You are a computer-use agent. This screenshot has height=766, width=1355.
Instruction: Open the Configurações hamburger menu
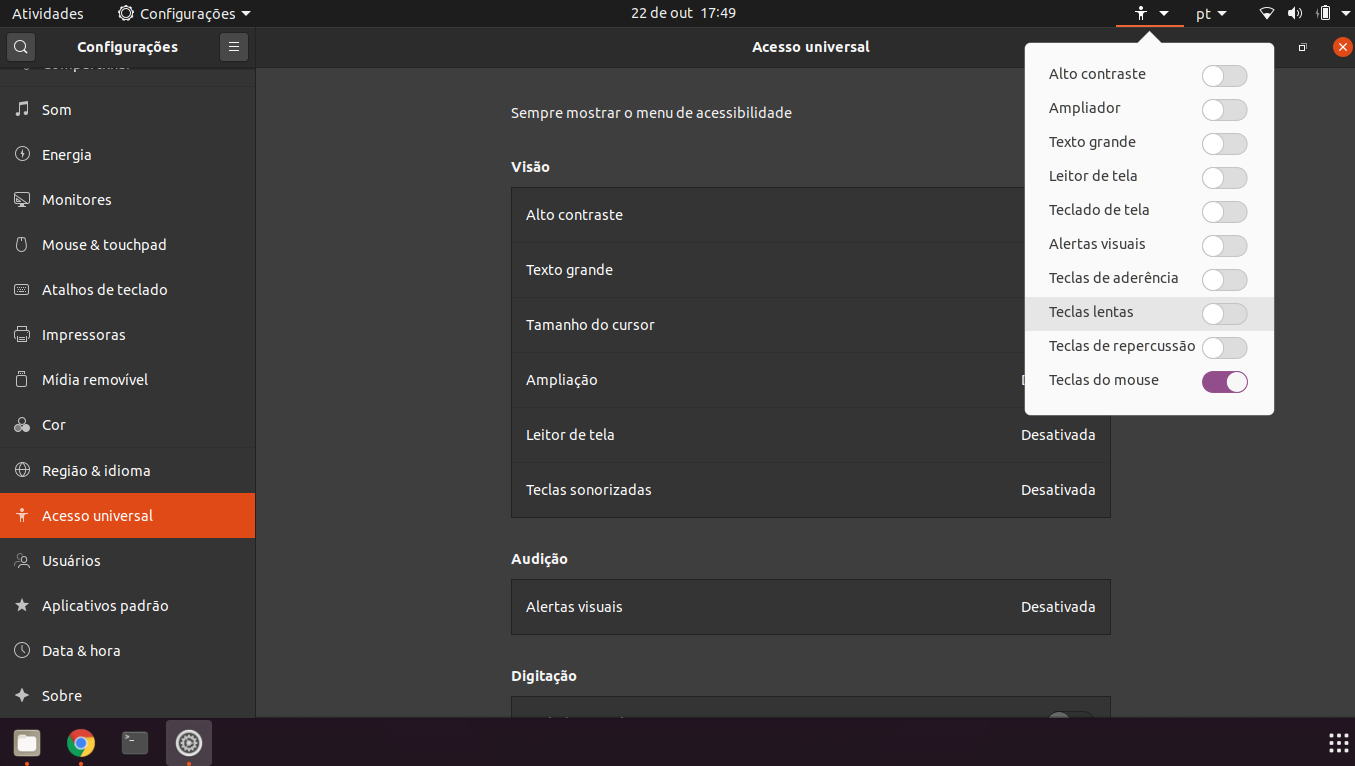[x=233, y=47]
